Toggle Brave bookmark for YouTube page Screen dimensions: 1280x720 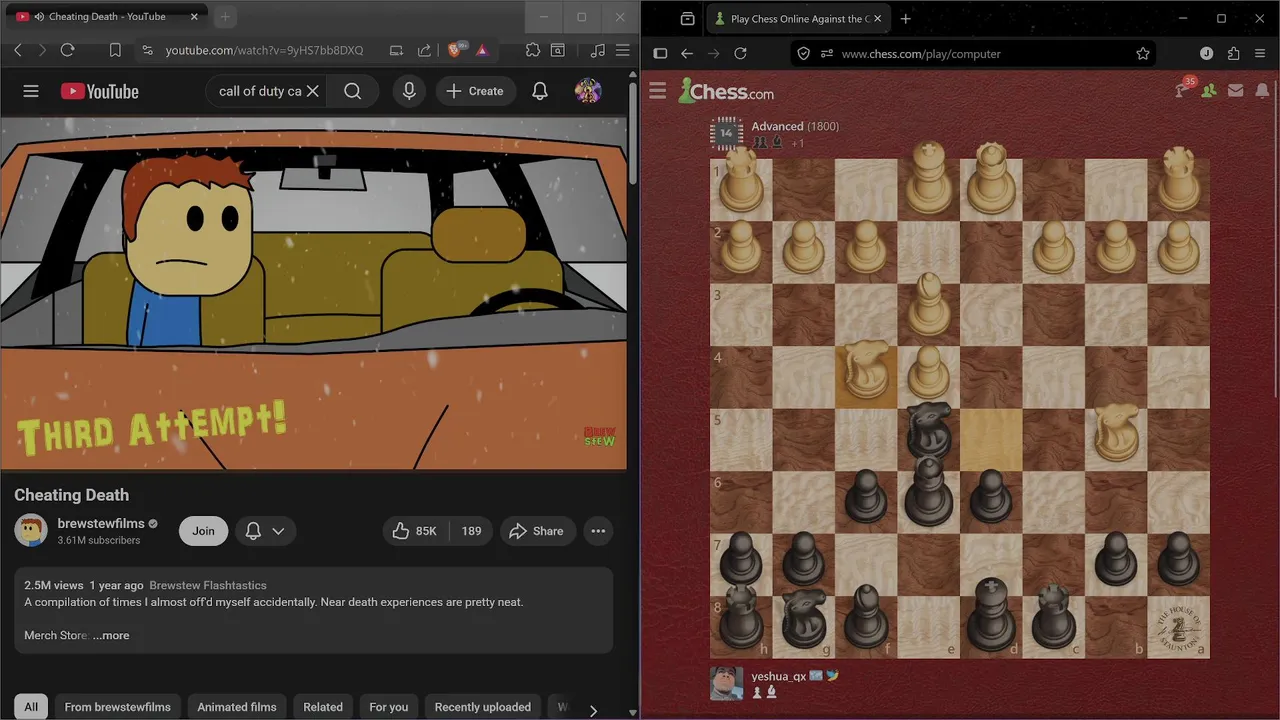pos(115,50)
